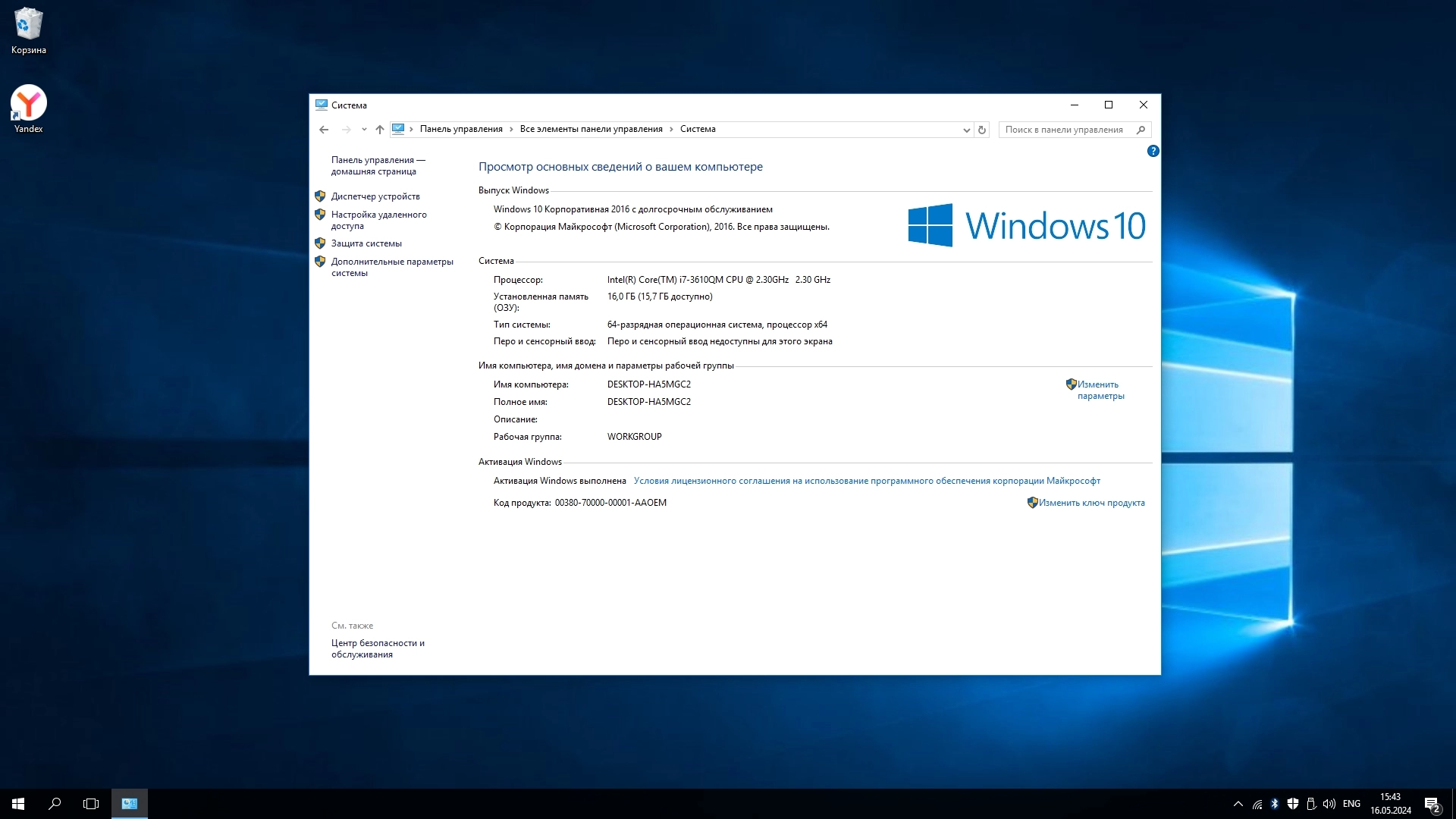Open Windows Start menu

coord(18,804)
